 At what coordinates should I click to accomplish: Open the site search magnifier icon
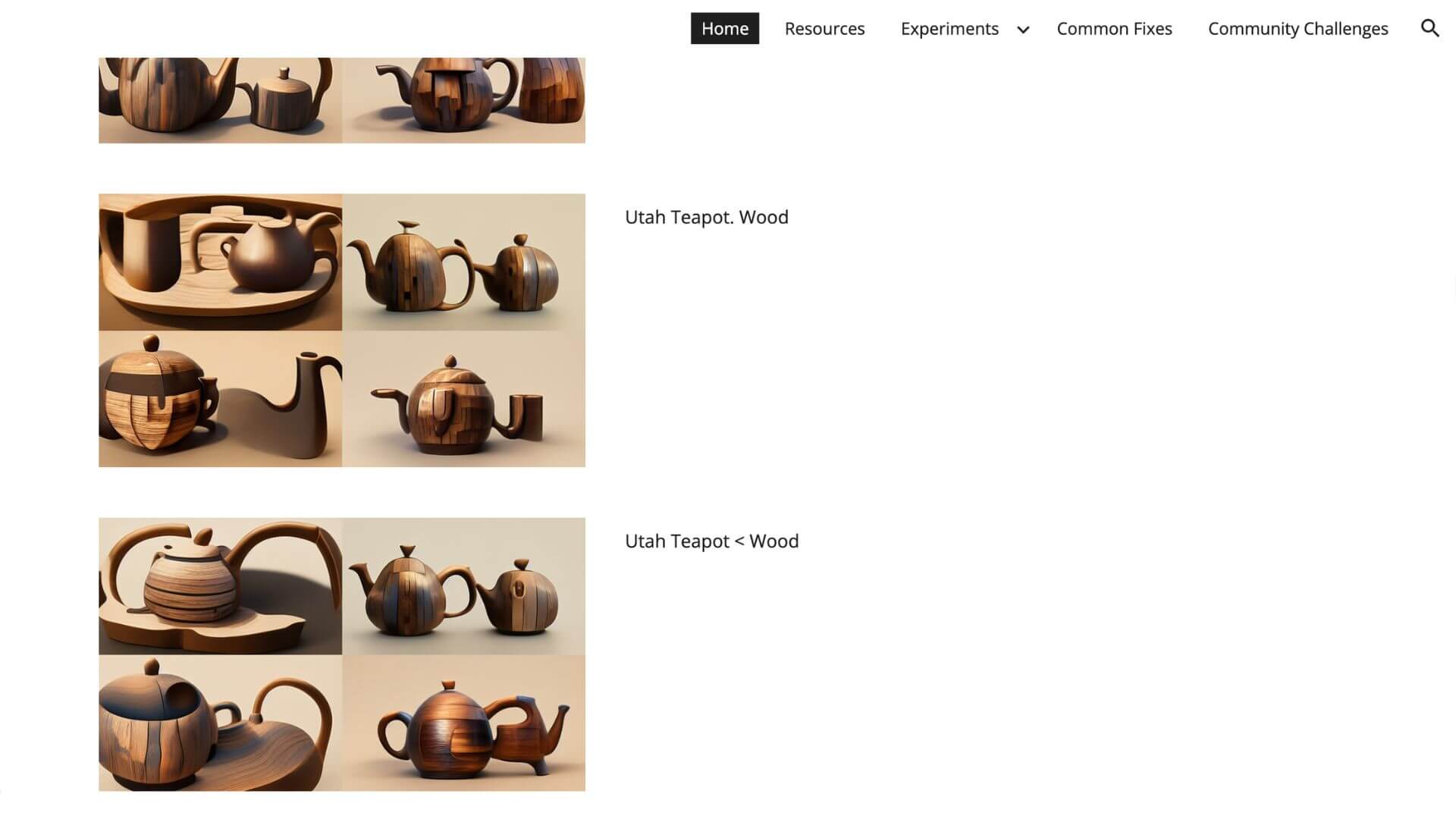[x=1429, y=29]
